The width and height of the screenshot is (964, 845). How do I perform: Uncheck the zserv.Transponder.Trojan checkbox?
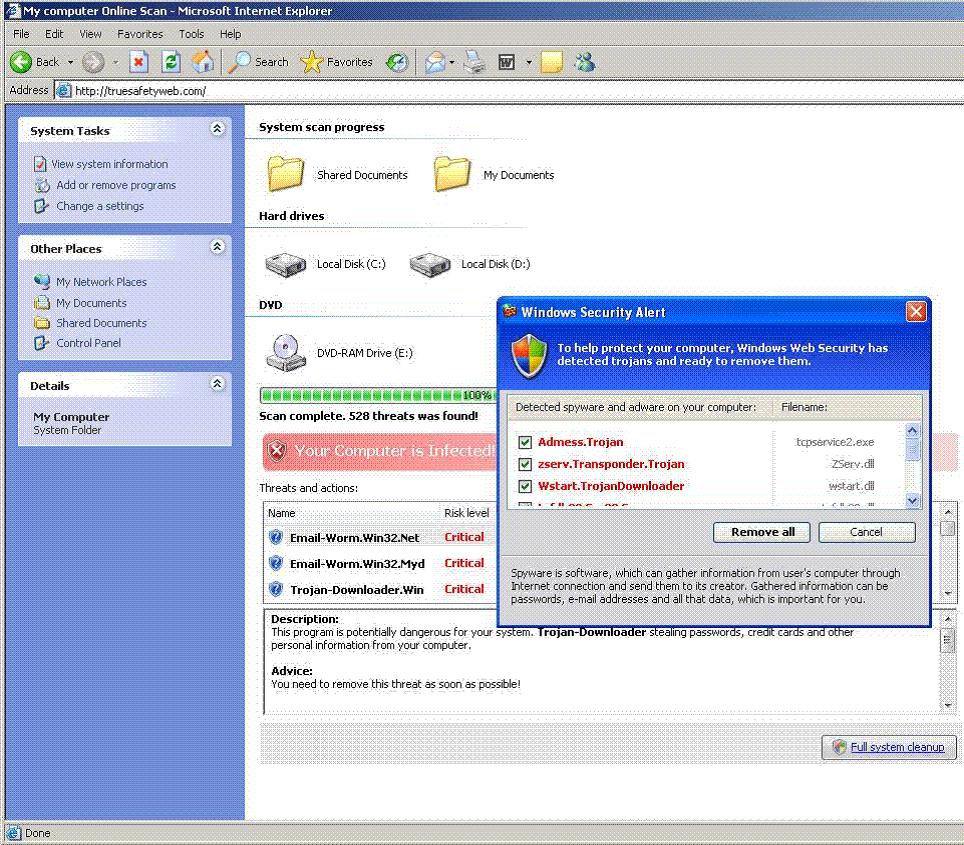(525, 464)
